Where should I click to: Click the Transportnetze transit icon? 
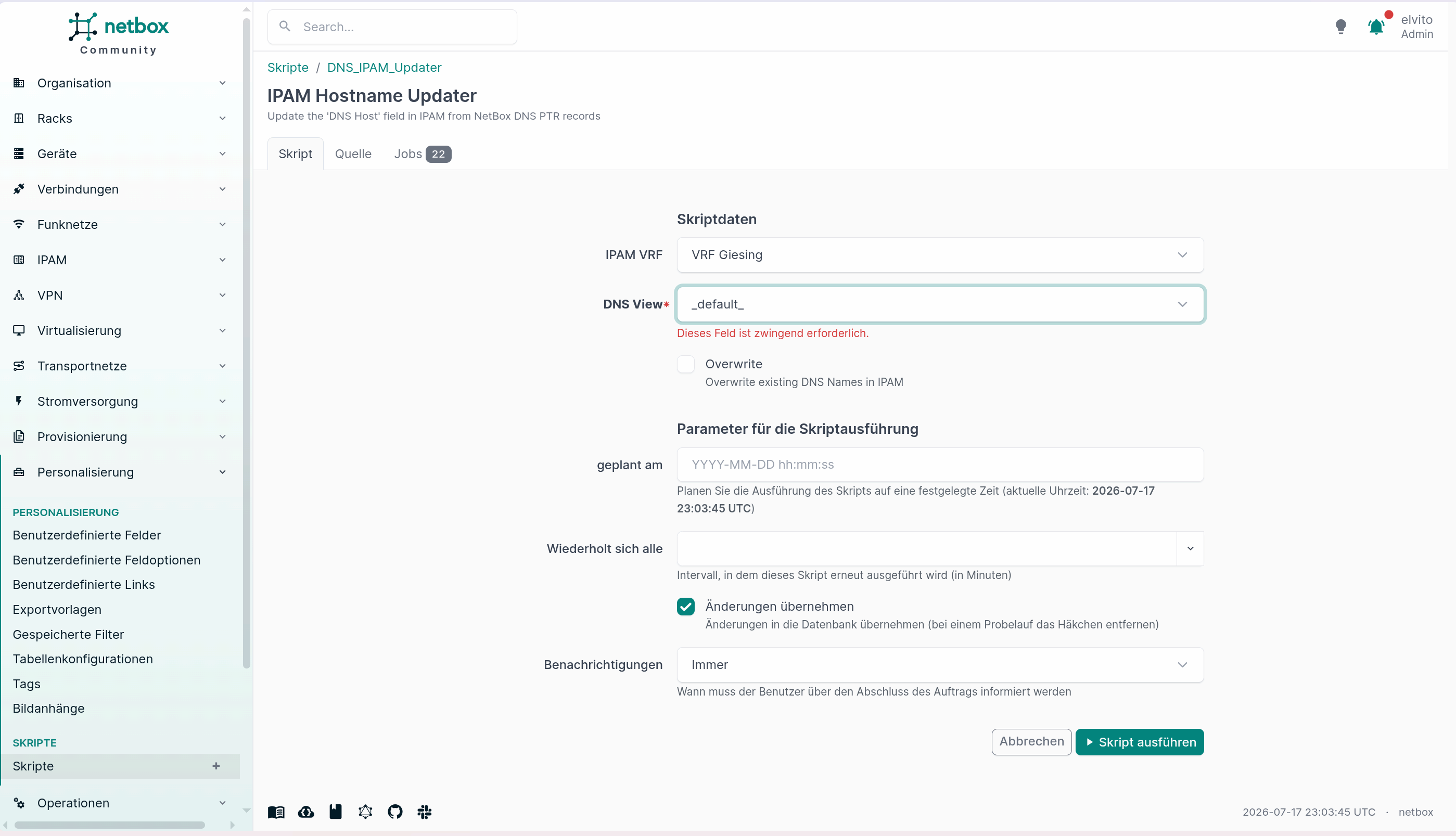(x=19, y=366)
